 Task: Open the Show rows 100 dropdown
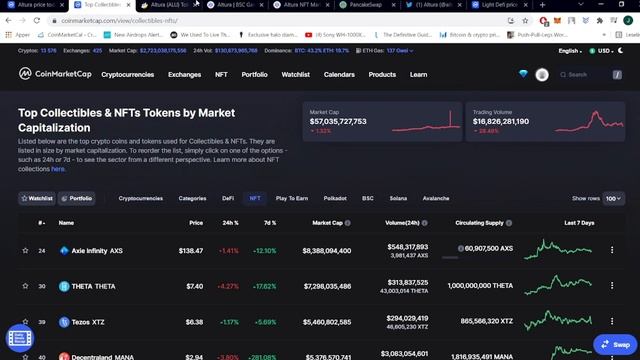tap(613, 198)
